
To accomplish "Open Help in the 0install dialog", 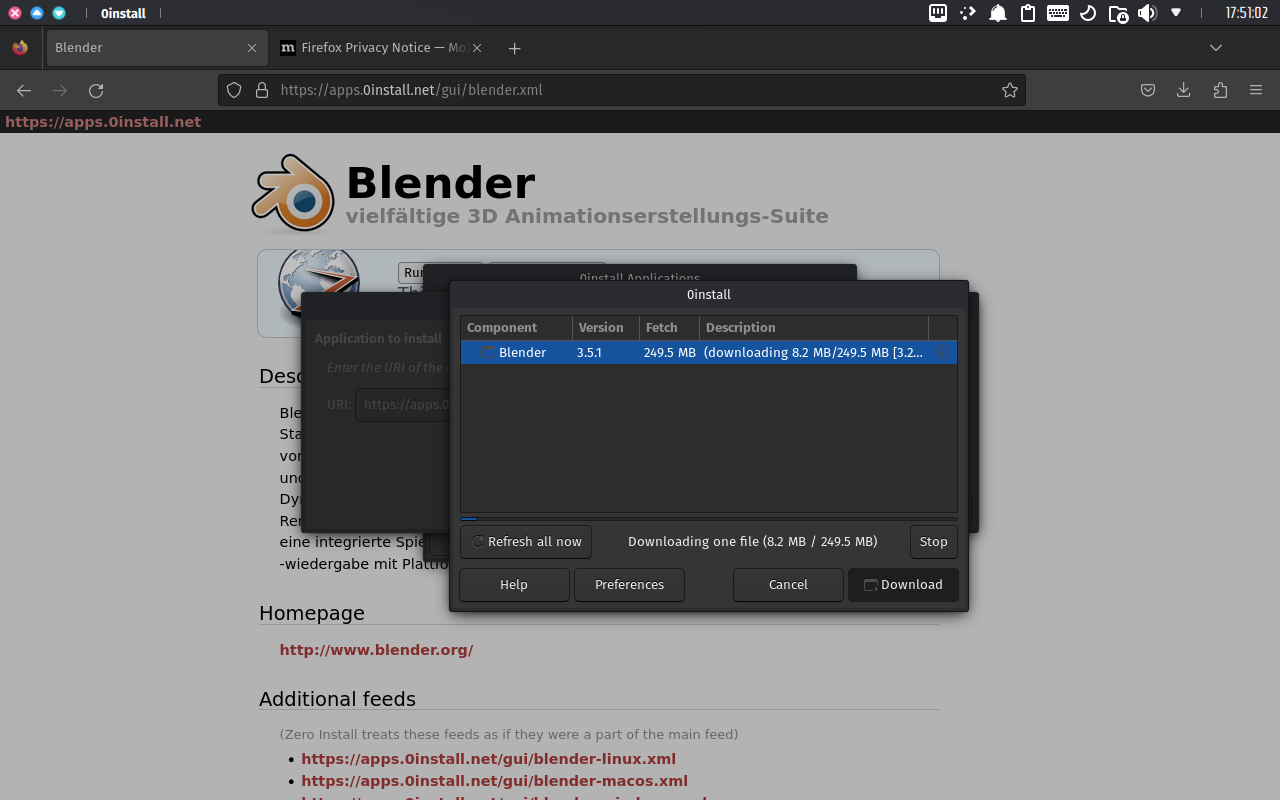I will [x=514, y=585].
